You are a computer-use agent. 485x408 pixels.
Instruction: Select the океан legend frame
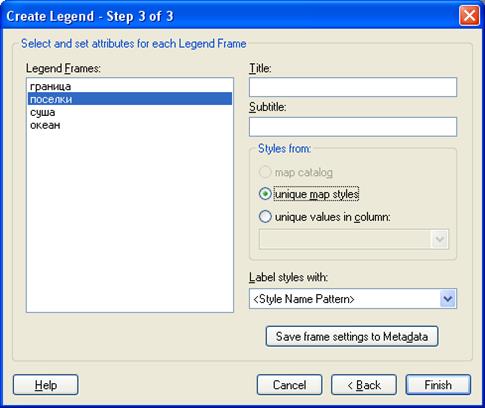coord(130,125)
